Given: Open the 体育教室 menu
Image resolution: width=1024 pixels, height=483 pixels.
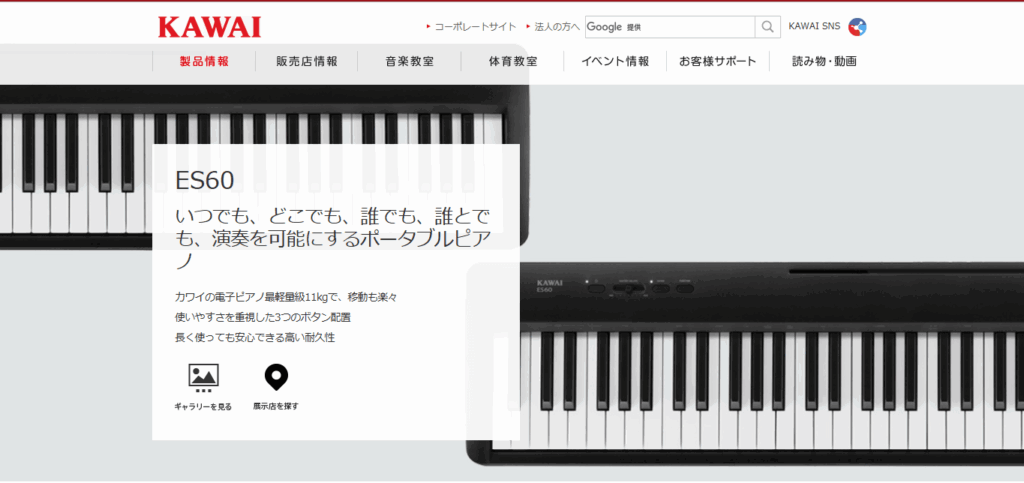Looking at the screenshot, I should click(513, 61).
